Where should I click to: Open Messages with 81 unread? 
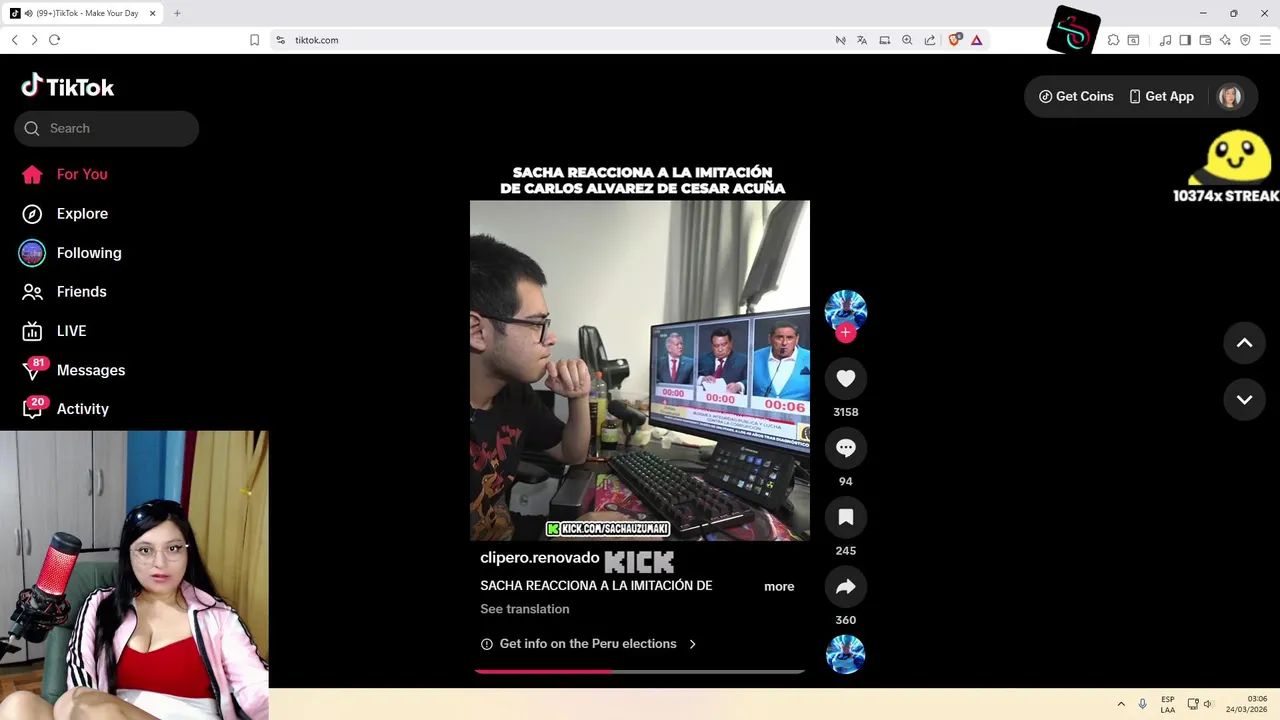(x=73, y=370)
